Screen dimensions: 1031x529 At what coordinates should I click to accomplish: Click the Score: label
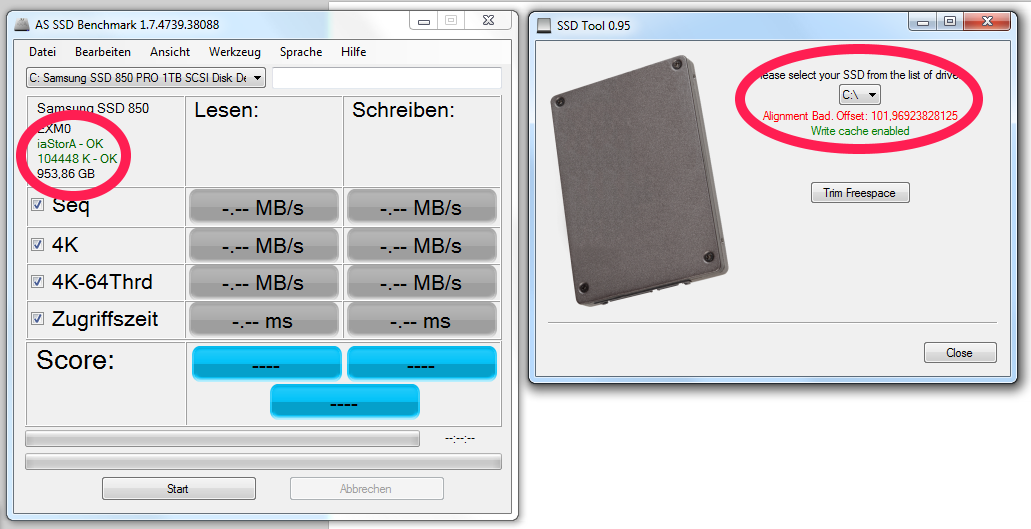75,360
